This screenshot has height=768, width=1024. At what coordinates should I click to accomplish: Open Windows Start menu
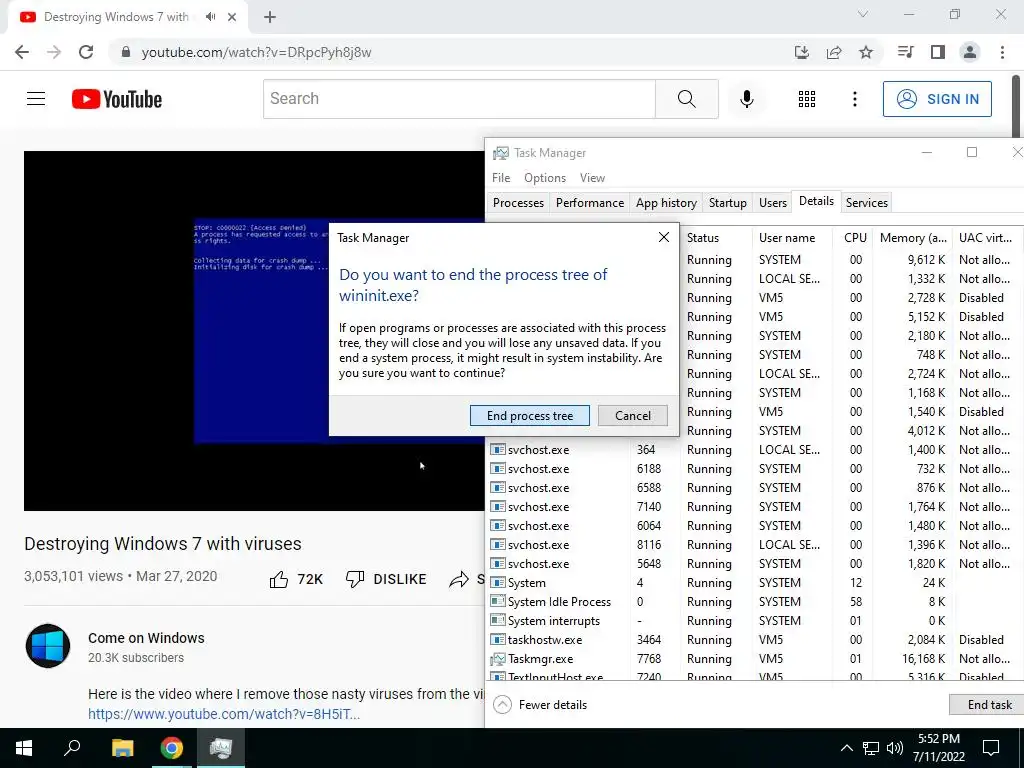[x=24, y=748]
